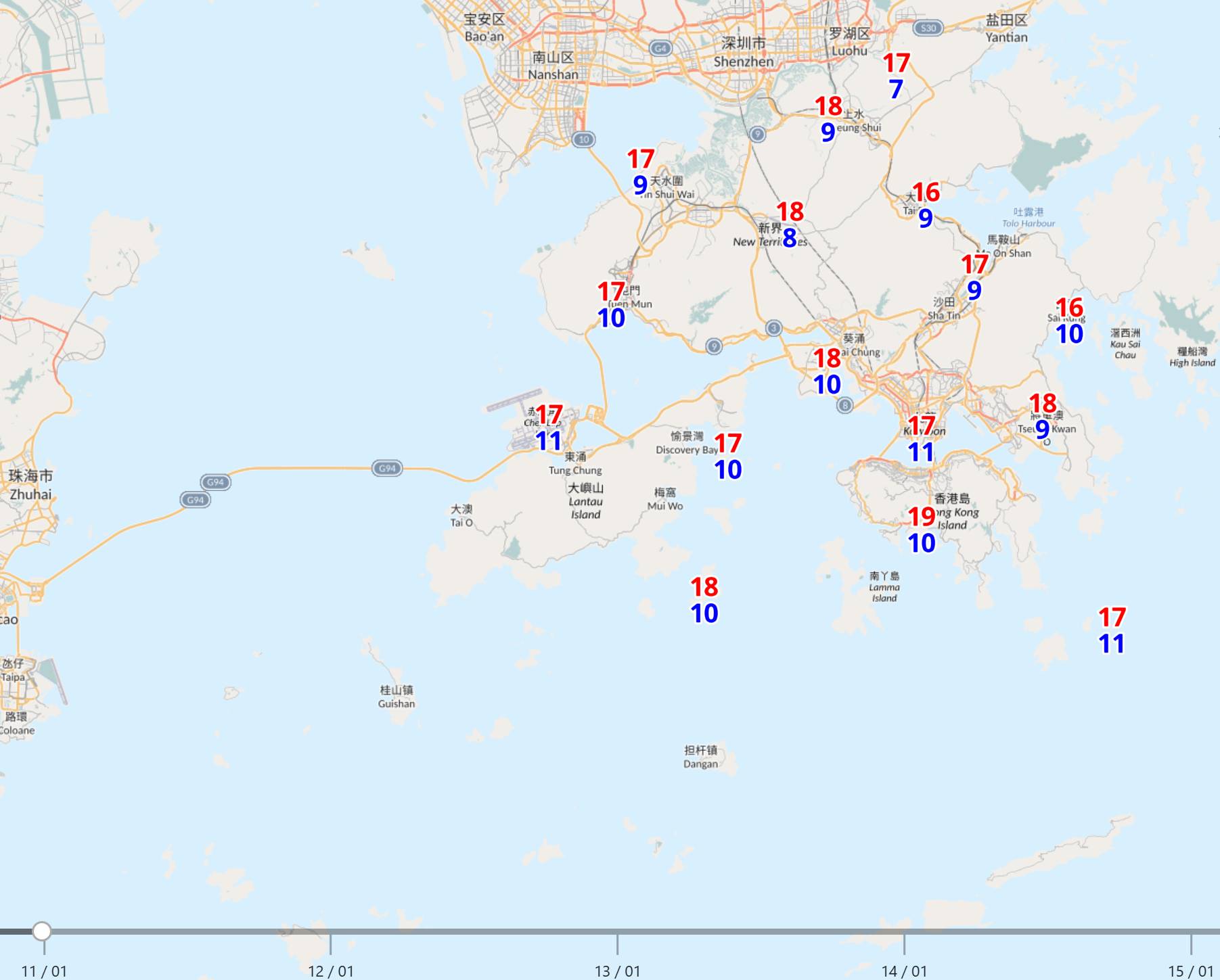Open the Sai Kung 16/10 temperature marker
Viewport: 1220px width, 980px height.
coord(1069,321)
